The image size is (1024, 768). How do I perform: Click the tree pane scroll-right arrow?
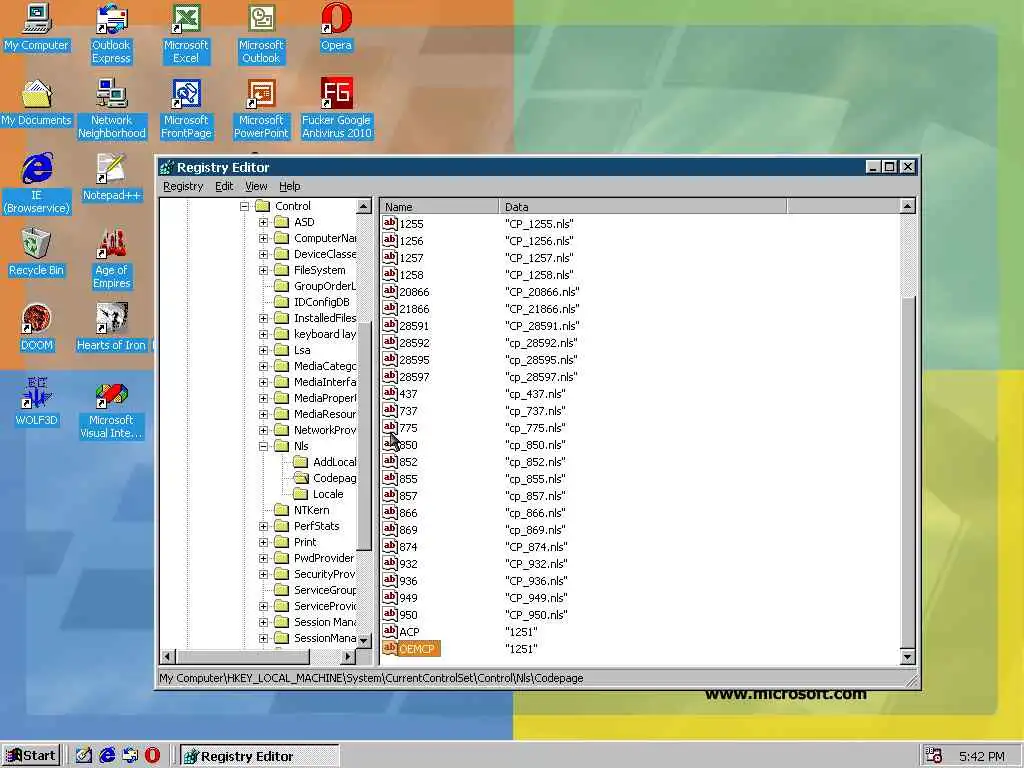click(x=348, y=656)
